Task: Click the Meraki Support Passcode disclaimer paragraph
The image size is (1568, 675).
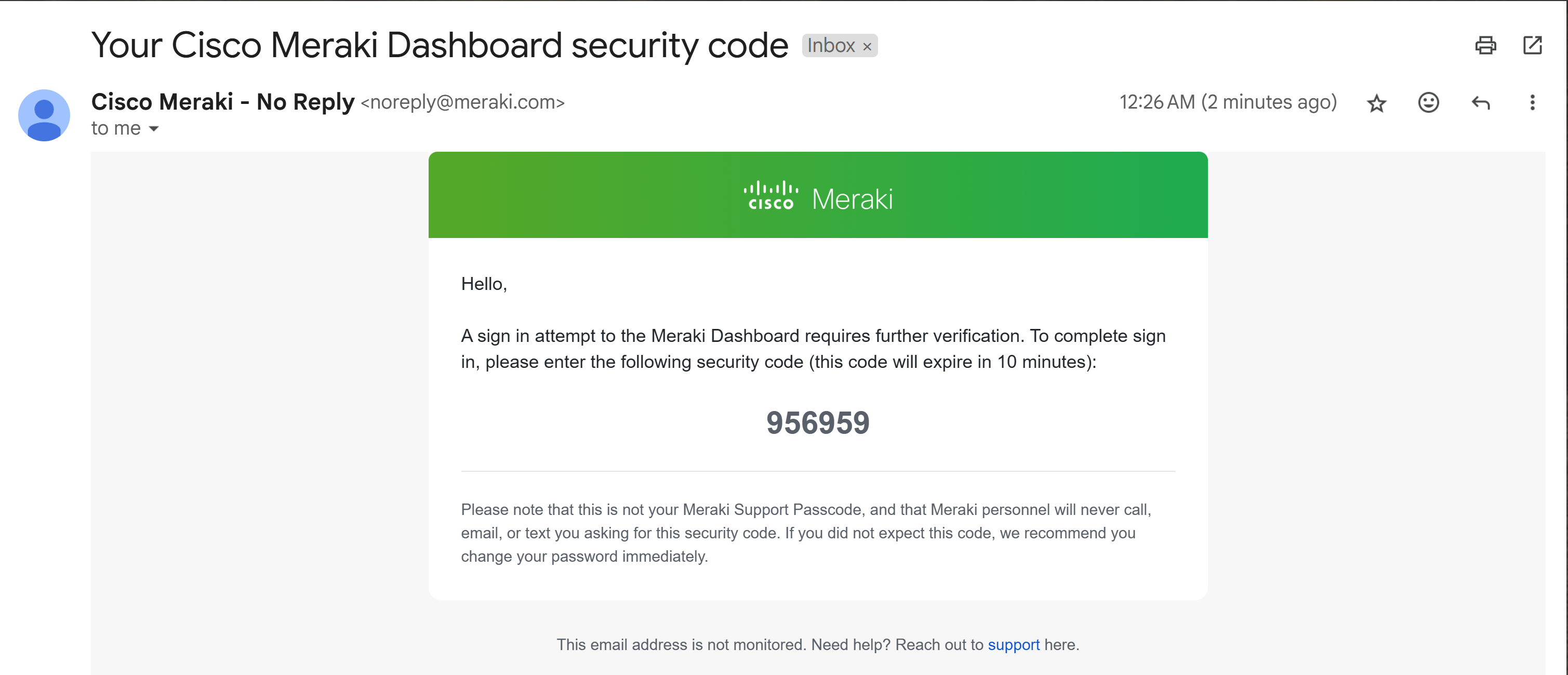Action: [806, 533]
